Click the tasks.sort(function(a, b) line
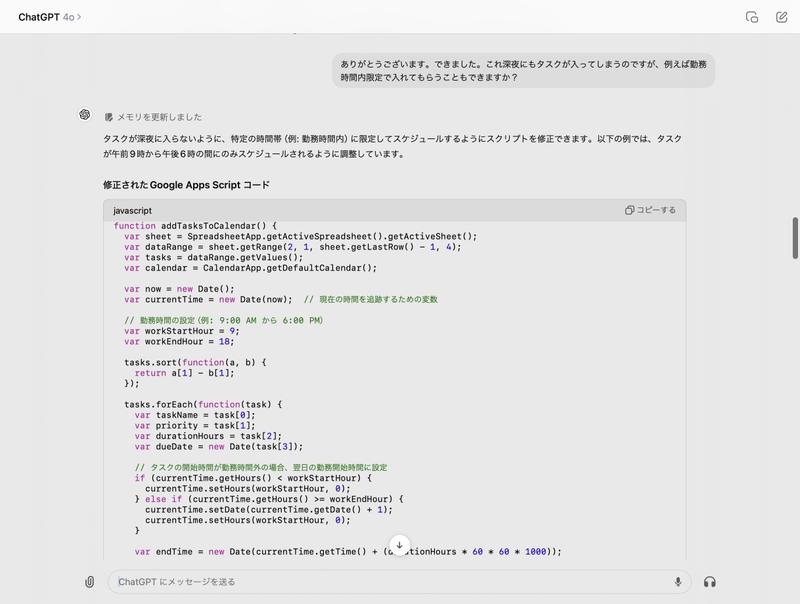The image size is (800, 604). click(x=195, y=362)
